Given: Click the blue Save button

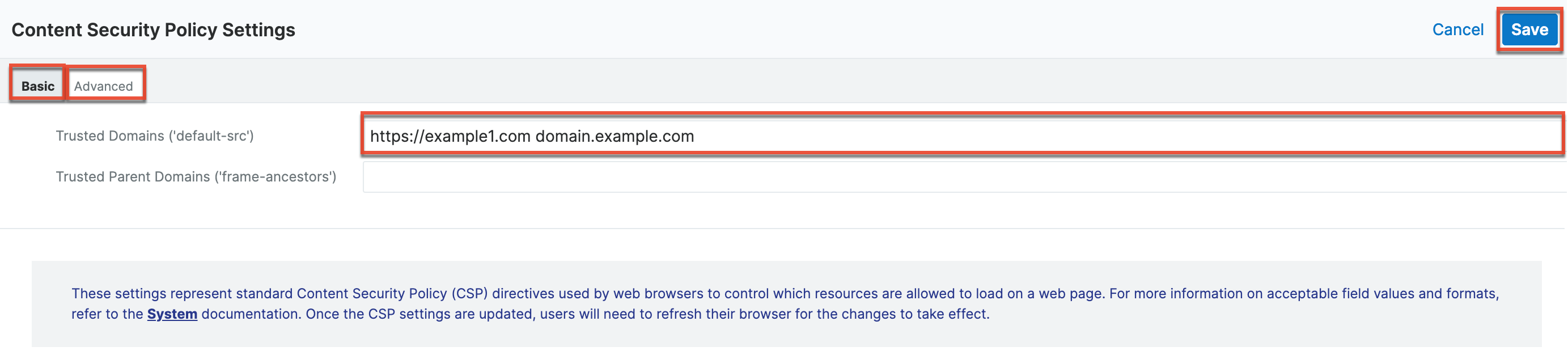Looking at the screenshot, I should tap(1528, 30).
